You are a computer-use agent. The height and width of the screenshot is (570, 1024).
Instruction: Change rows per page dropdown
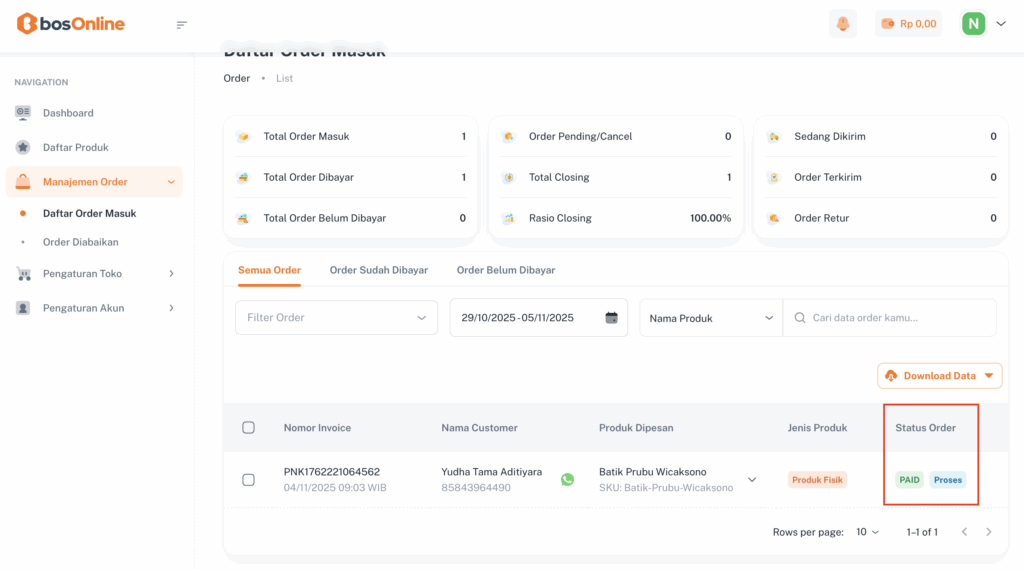(867, 532)
